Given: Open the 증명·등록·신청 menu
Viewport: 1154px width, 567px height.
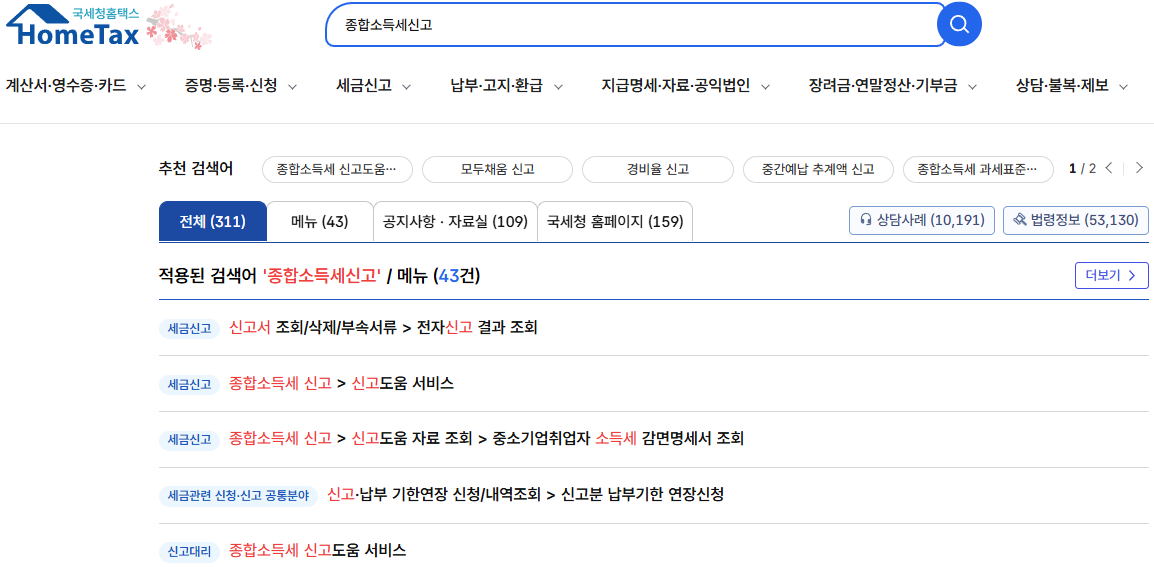Looking at the screenshot, I should pos(231,86).
